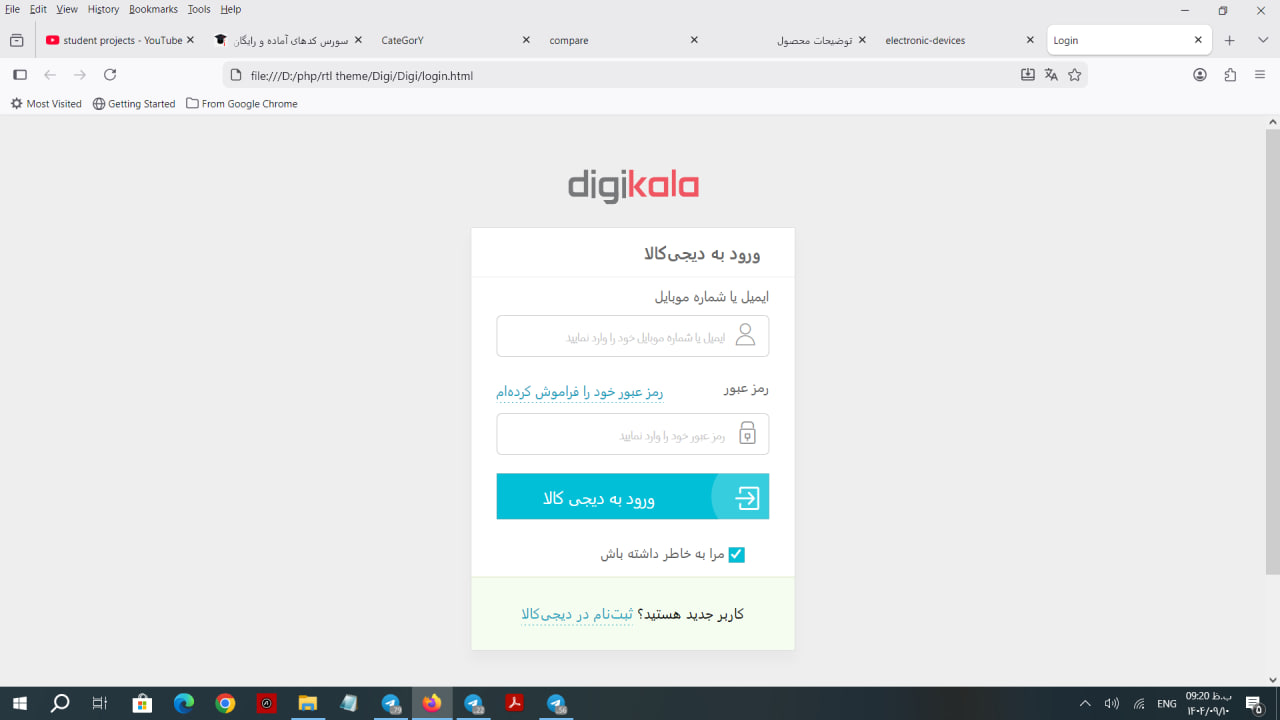This screenshot has width=1280, height=720.
Task: Expand hidden system tray icons
Action: point(1084,703)
